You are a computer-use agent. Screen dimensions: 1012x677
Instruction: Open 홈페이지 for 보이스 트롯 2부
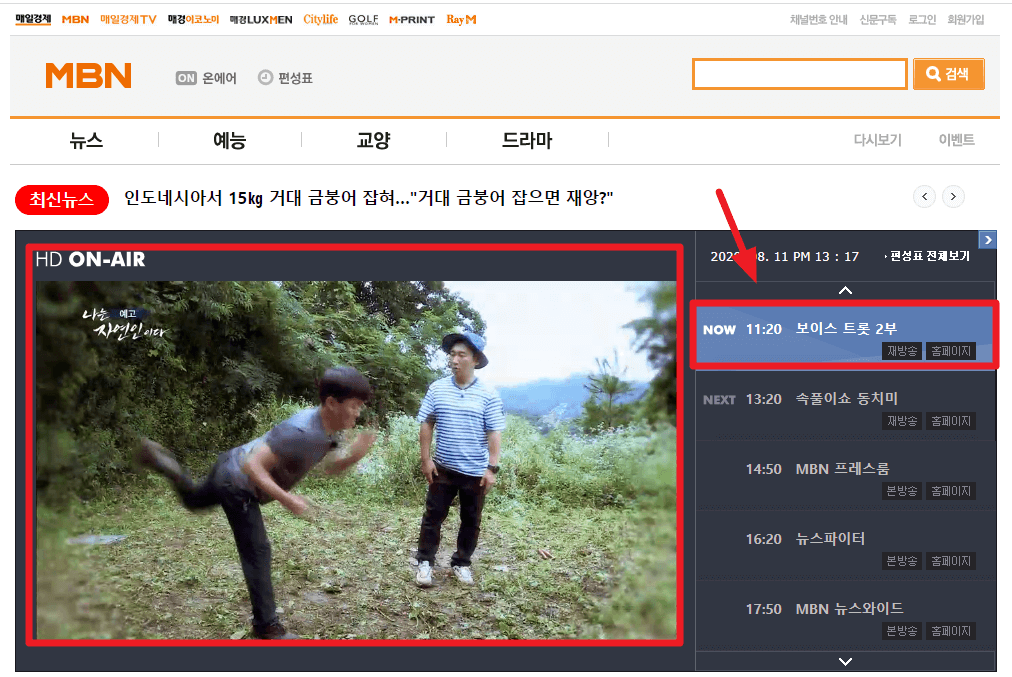(951, 351)
